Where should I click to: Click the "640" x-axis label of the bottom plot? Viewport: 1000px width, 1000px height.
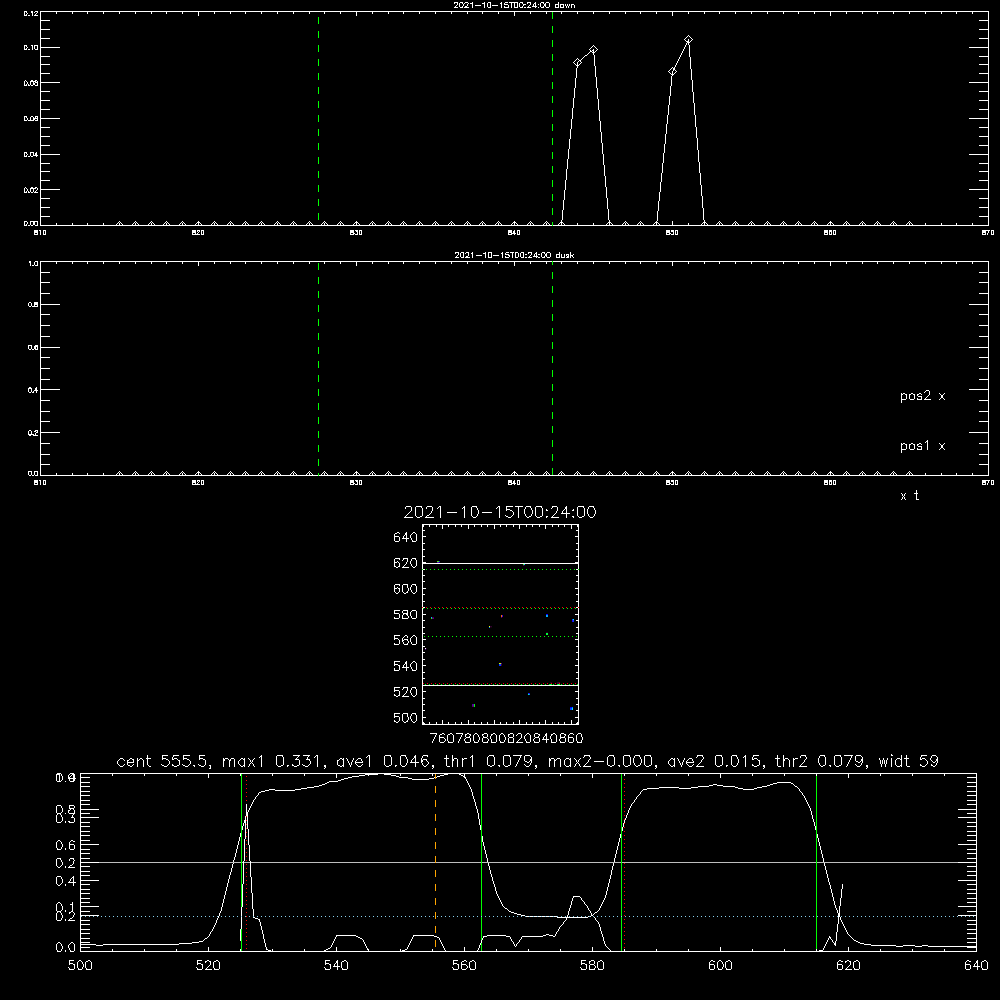pyautogui.click(x=976, y=966)
